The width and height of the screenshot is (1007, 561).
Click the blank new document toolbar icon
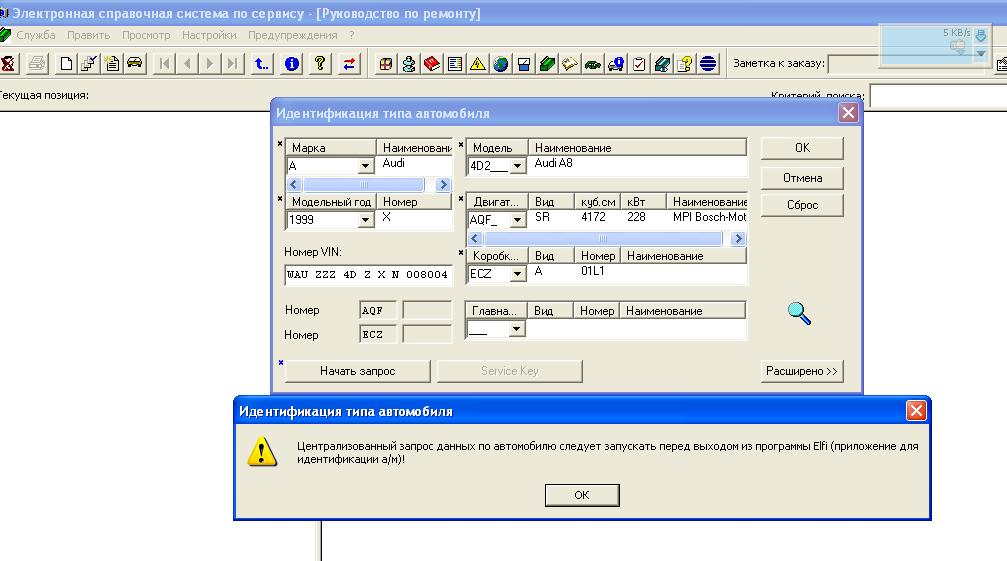coord(66,64)
